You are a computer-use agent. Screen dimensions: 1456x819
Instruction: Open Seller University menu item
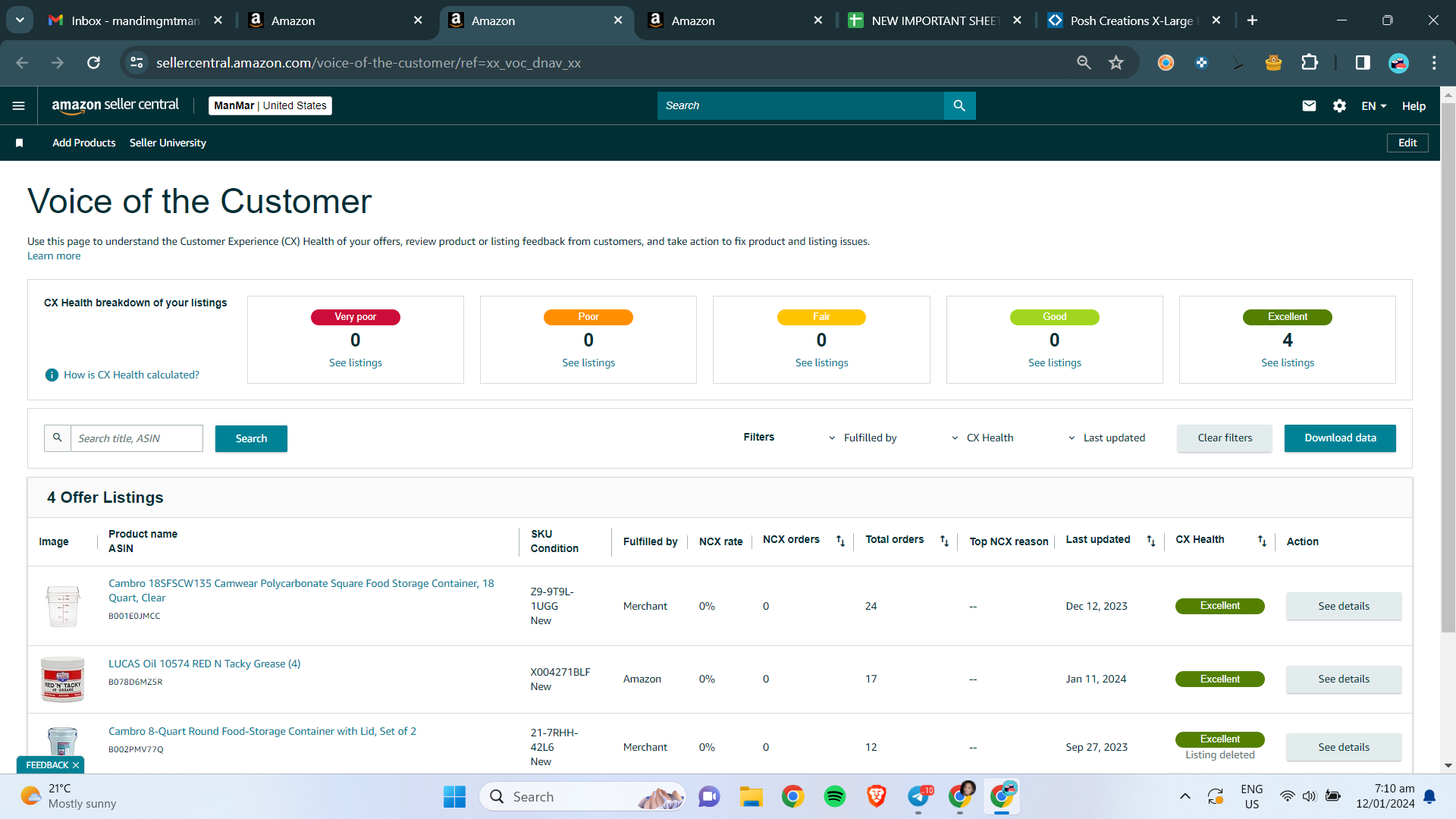point(168,143)
